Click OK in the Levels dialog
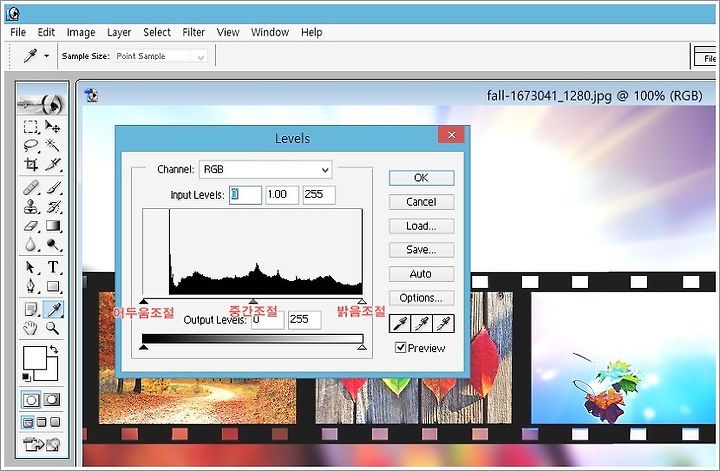 (x=422, y=178)
